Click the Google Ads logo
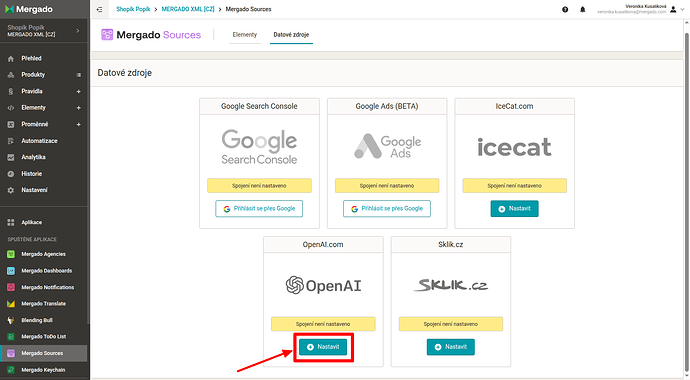 388,146
